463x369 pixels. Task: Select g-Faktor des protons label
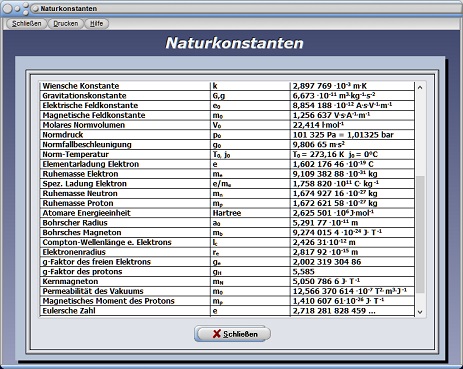pyautogui.click(x=82, y=272)
